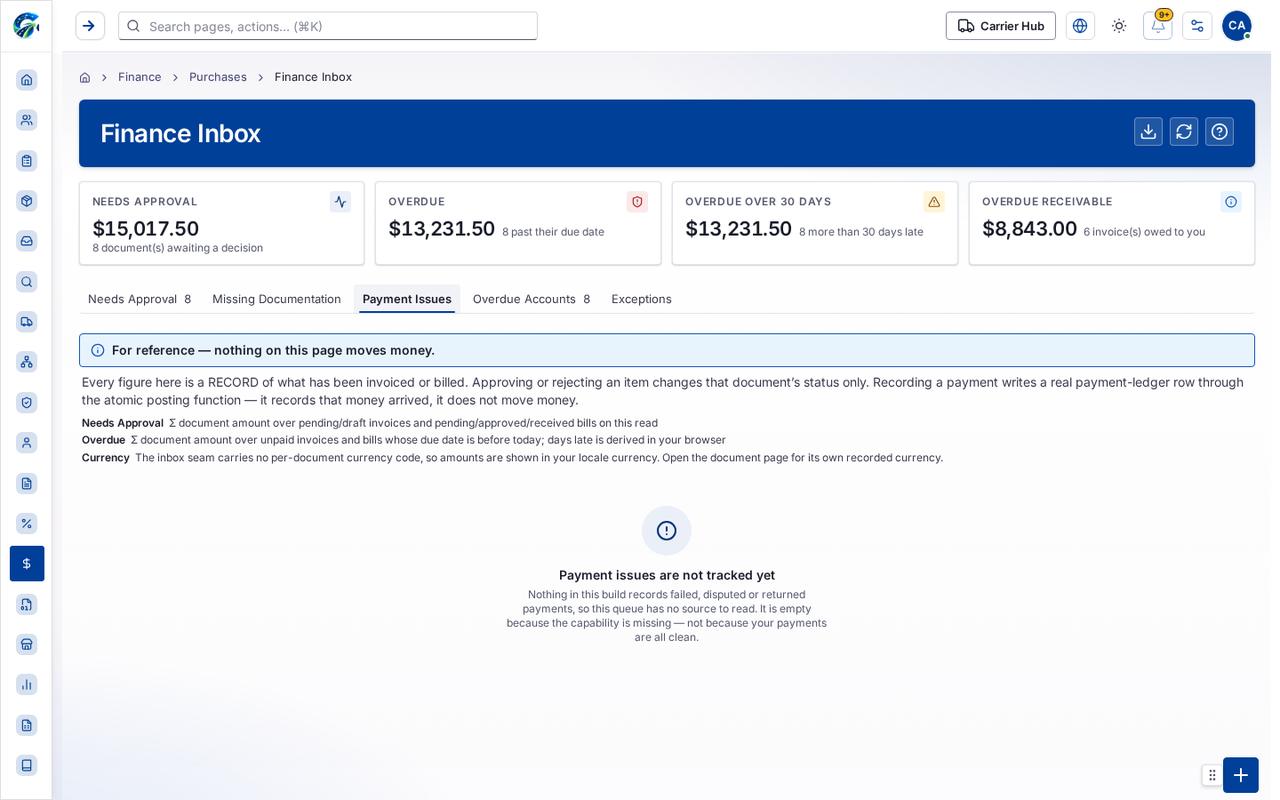Expand the sidebar with the arrow button

coord(90,26)
